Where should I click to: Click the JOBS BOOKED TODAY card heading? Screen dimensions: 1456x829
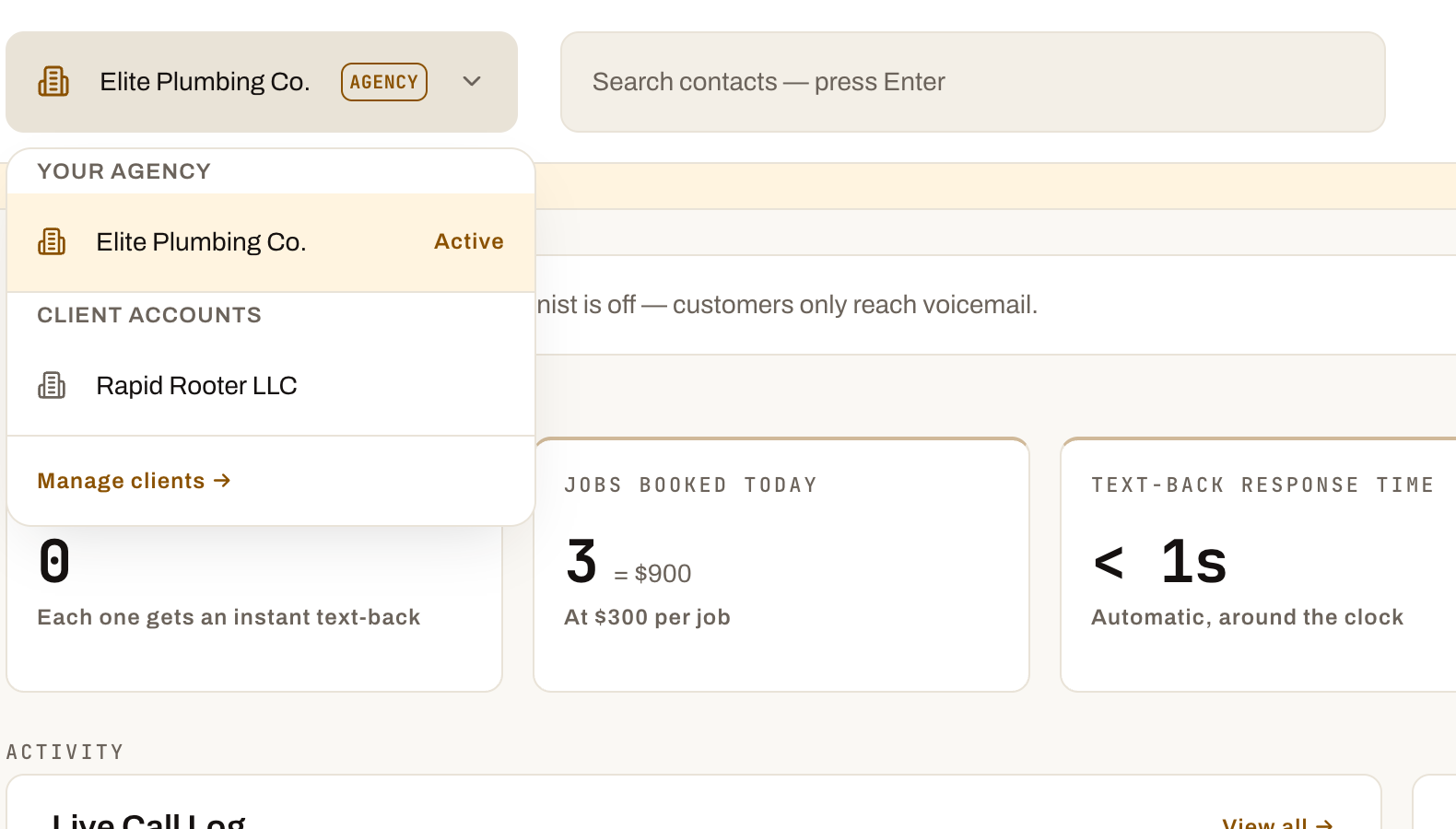click(691, 485)
